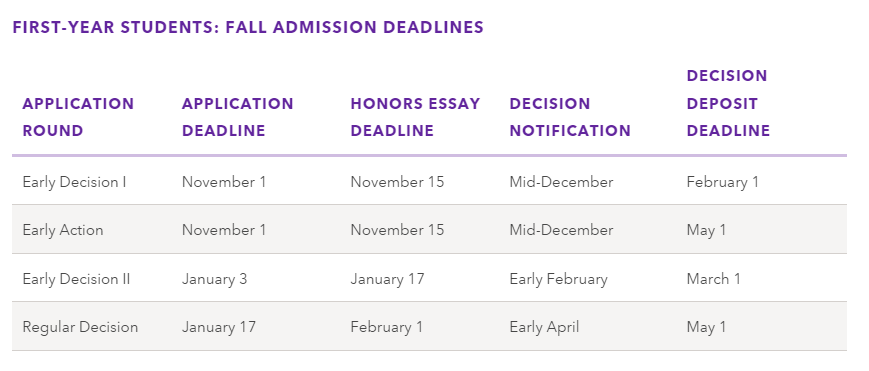This screenshot has width=869, height=371.
Task: Click the March 1 deposit deadline cell
Action: (x=713, y=278)
